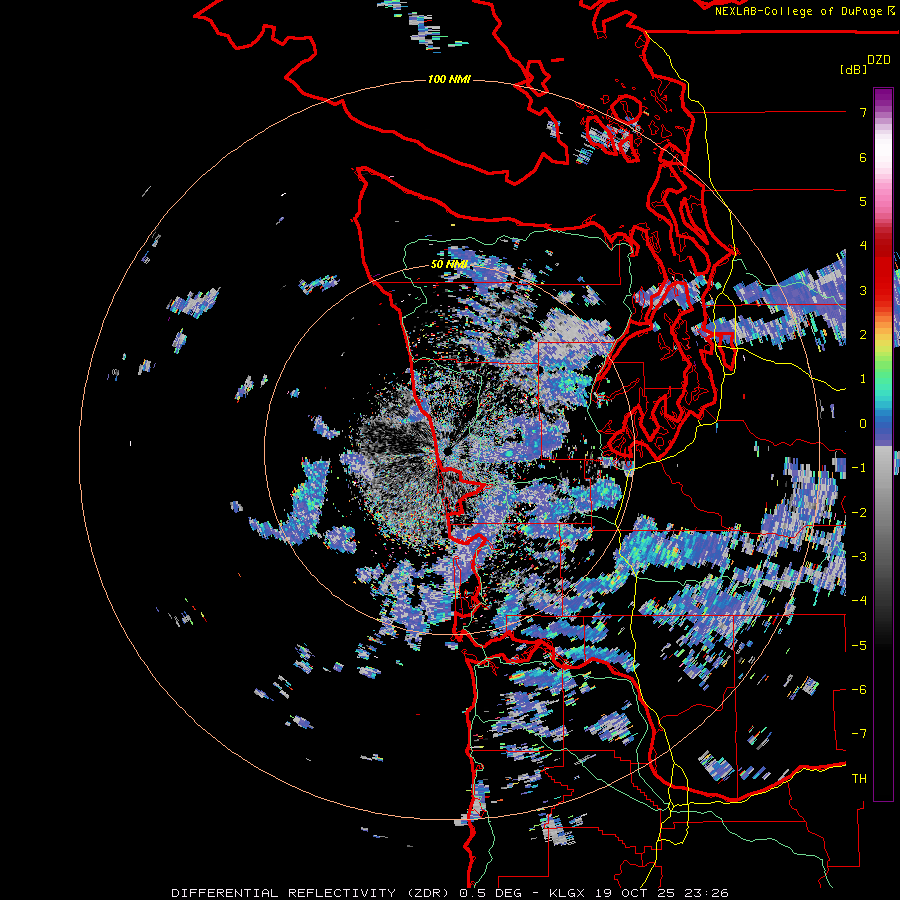Click the TH threshold label on the scale
This screenshot has height=900, width=900.
click(859, 779)
